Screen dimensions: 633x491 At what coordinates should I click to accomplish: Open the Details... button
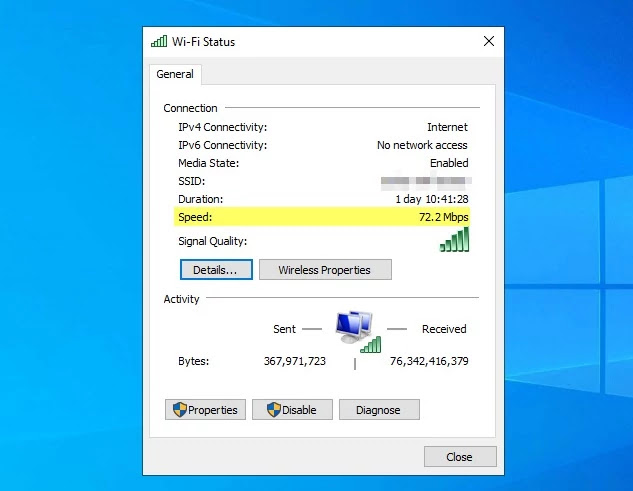click(x=216, y=270)
